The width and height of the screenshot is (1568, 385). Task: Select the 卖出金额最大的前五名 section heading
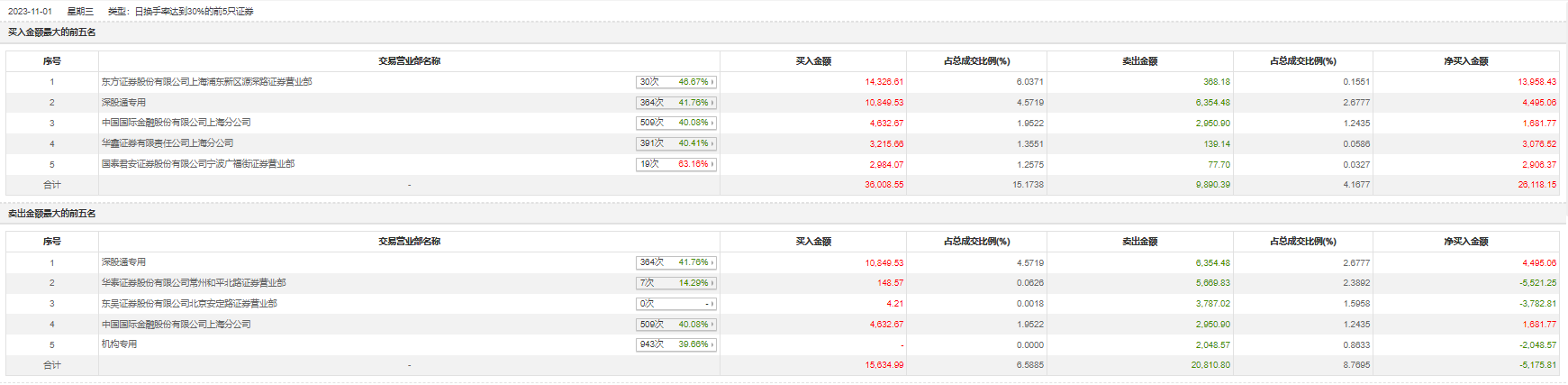(x=52, y=214)
